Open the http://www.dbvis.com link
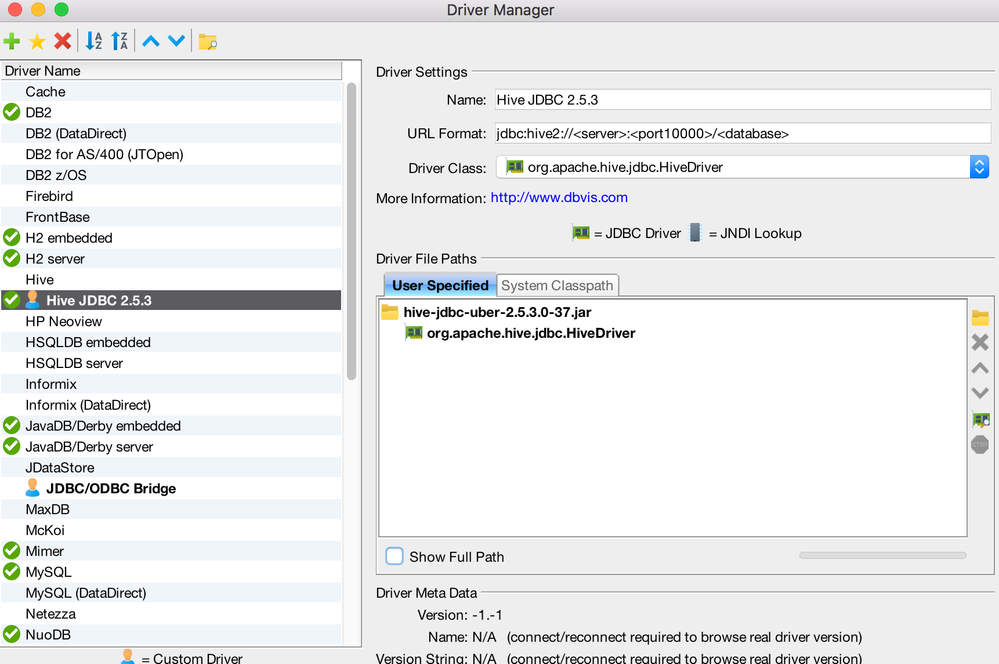Screen dimensions: 999x664 click(x=559, y=198)
